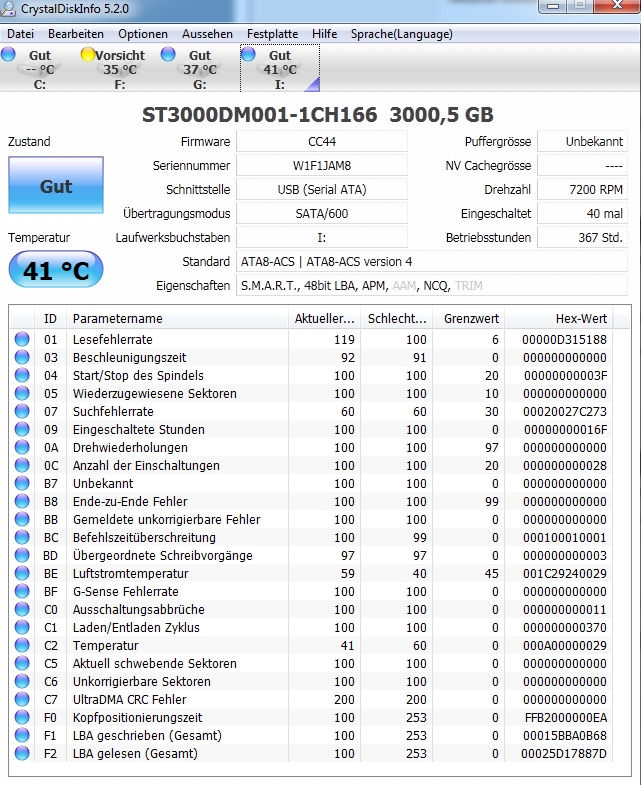Click the Schnittstelle field USB (Serial ATA)

click(x=322, y=190)
